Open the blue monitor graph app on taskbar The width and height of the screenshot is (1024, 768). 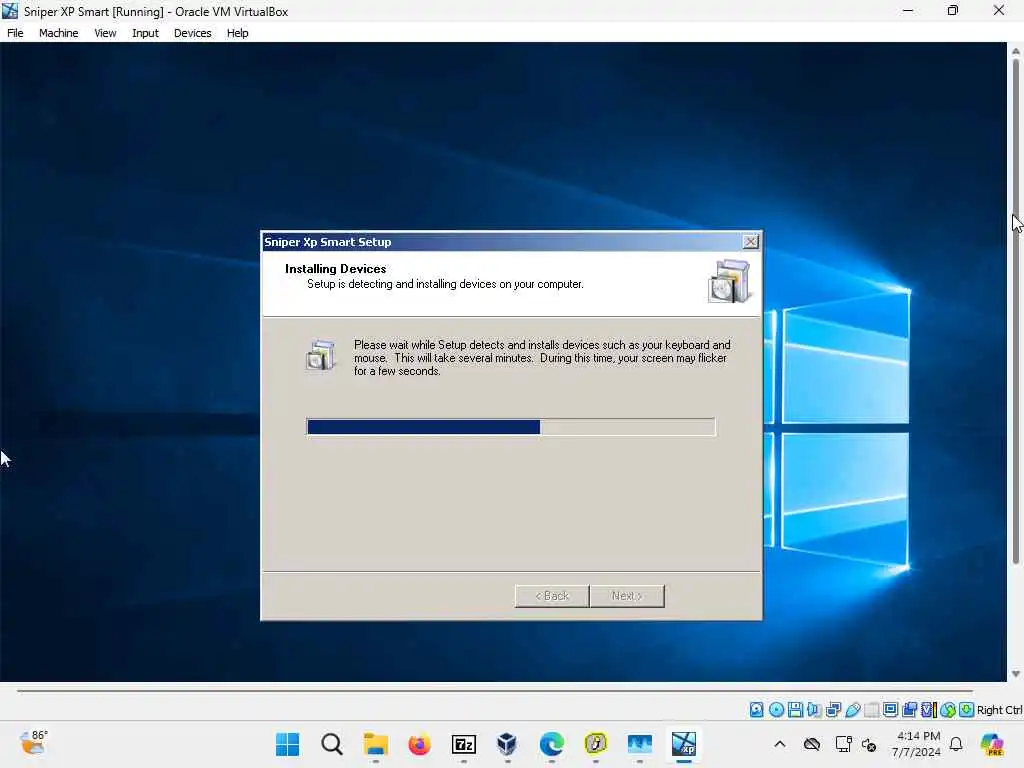[639, 744]
